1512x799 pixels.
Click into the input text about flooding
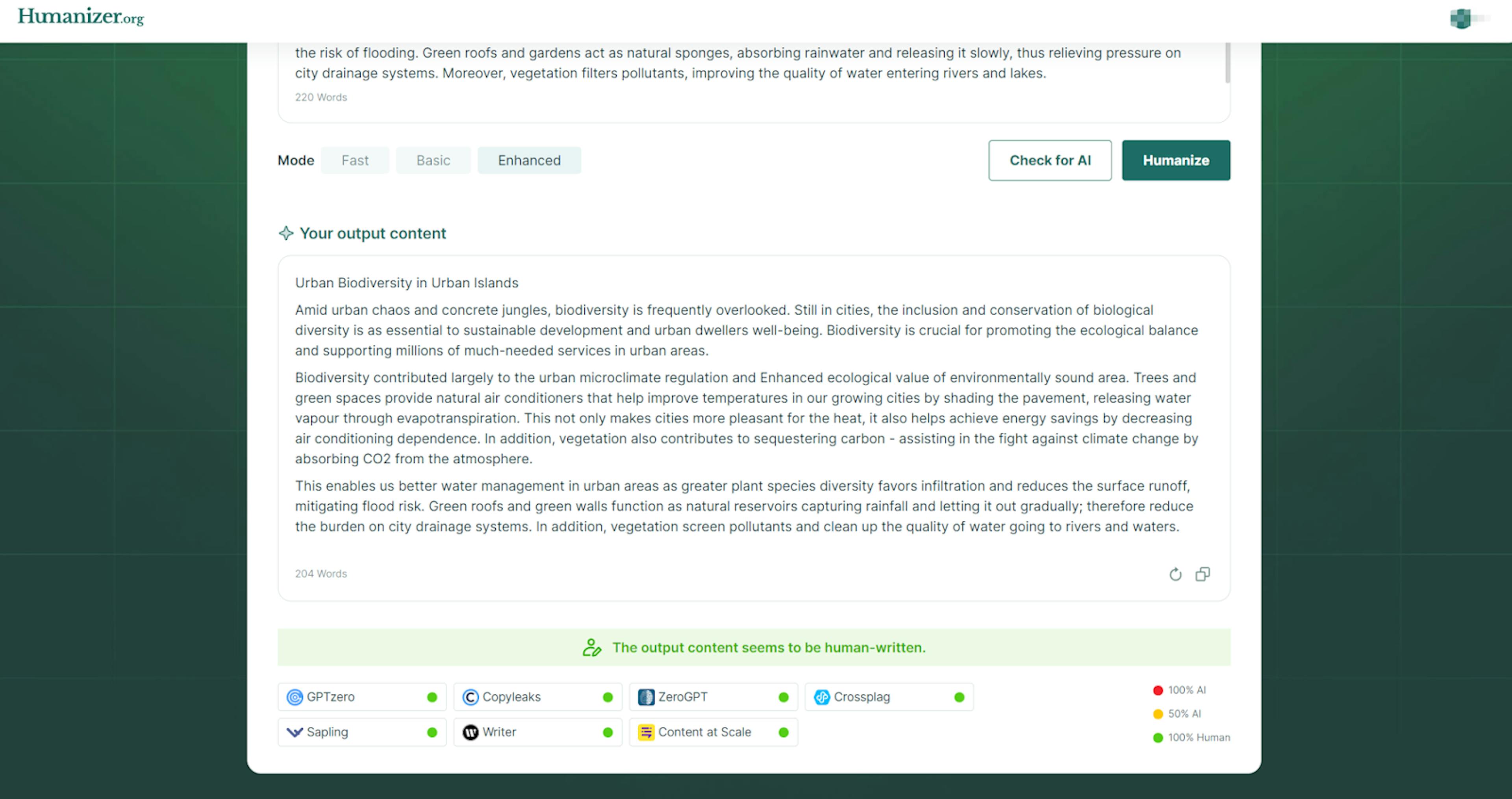738,63
